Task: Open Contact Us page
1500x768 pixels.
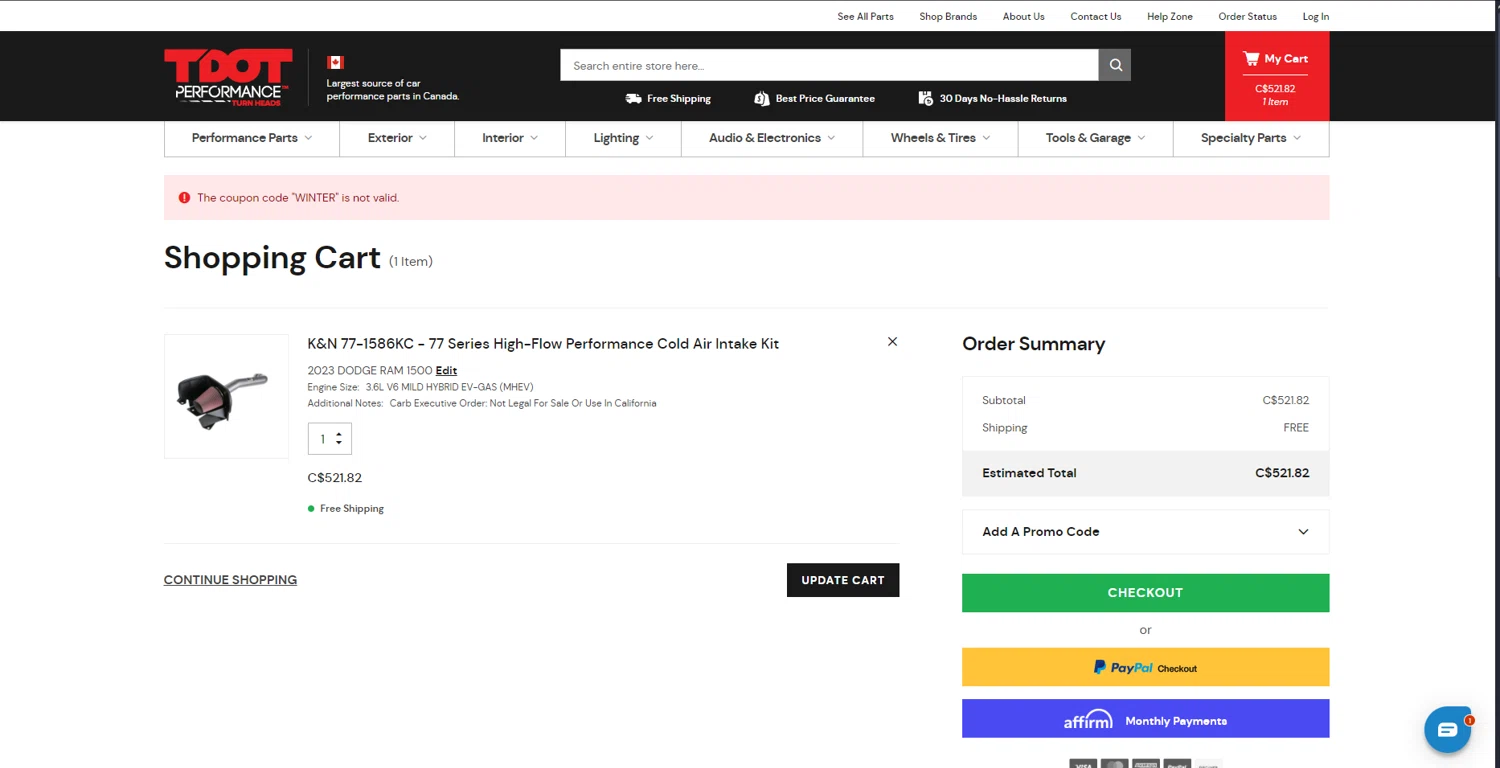Action: click(x=1095, y=16)
